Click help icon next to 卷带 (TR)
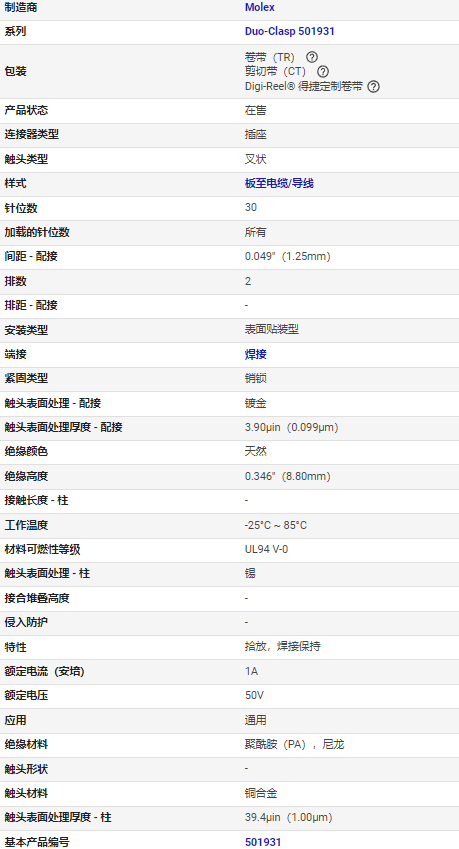The height and width of the screenshot is (849, 459). pos(312,57)
